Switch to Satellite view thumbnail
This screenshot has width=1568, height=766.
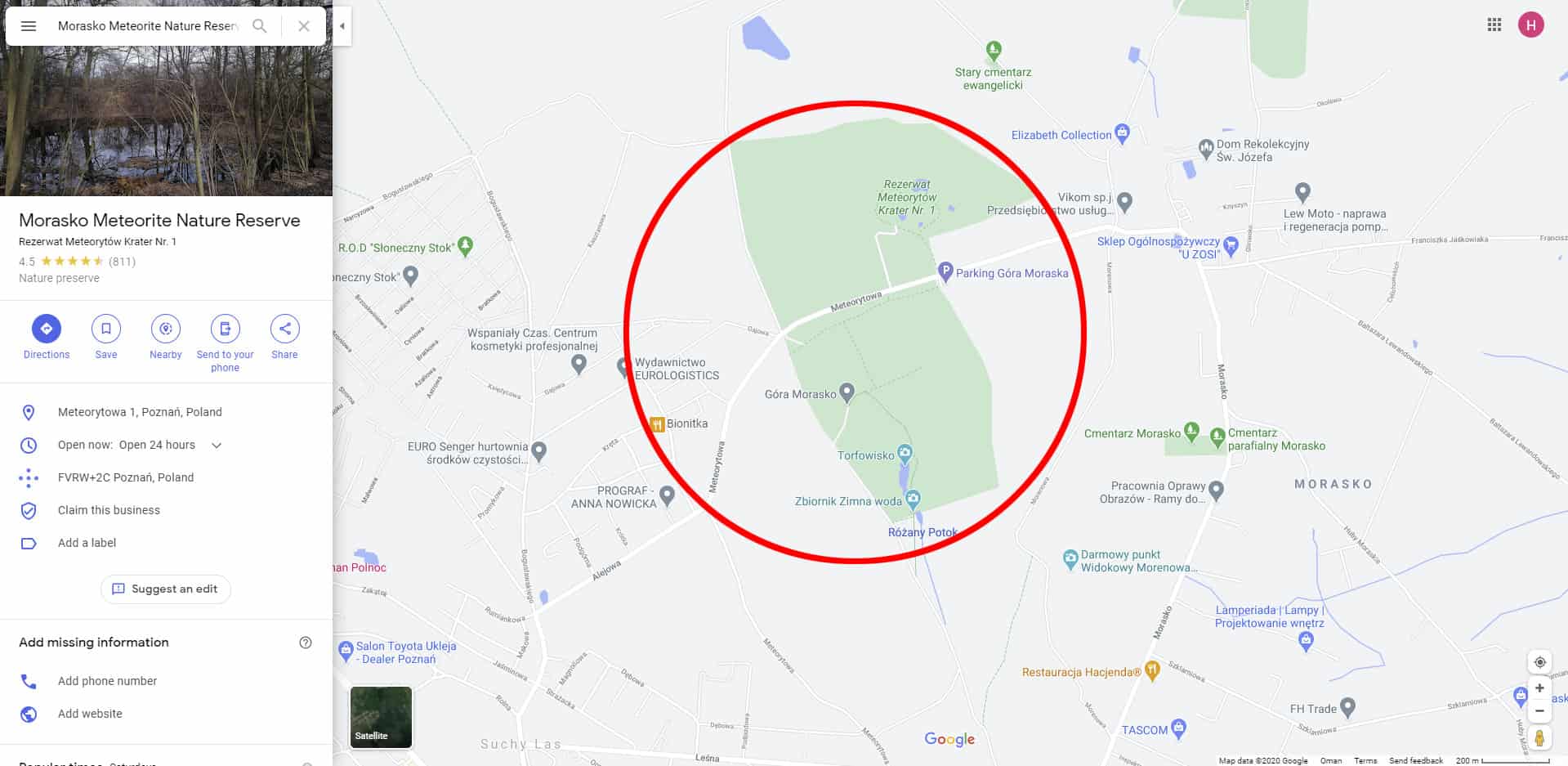[x=382, y=717]
